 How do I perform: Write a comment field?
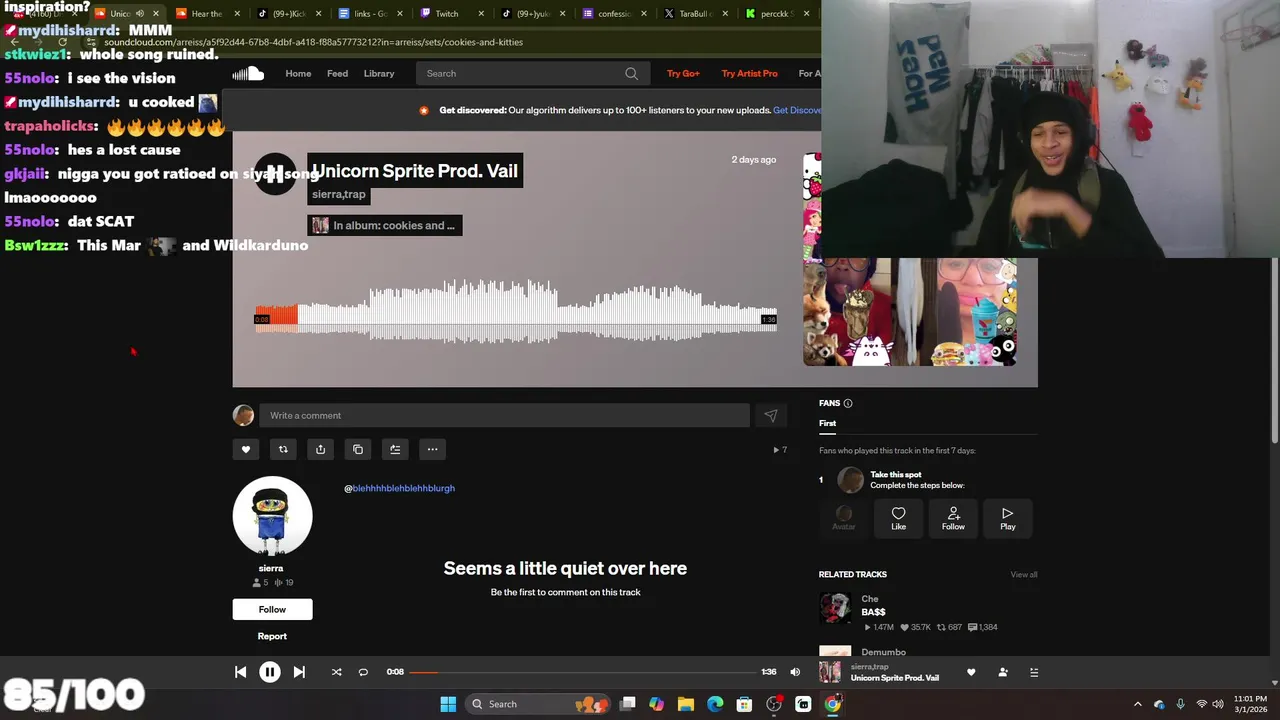coord(504,415)
